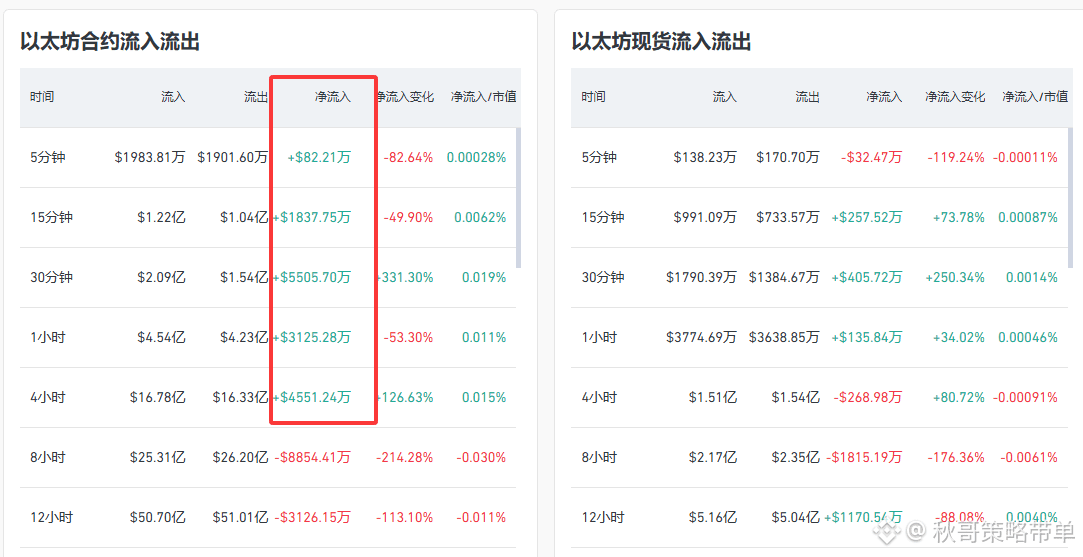This screenshot has width=1083, height=557.
Task: Click the outflow value $1.04亿
Action: (245, 218)
